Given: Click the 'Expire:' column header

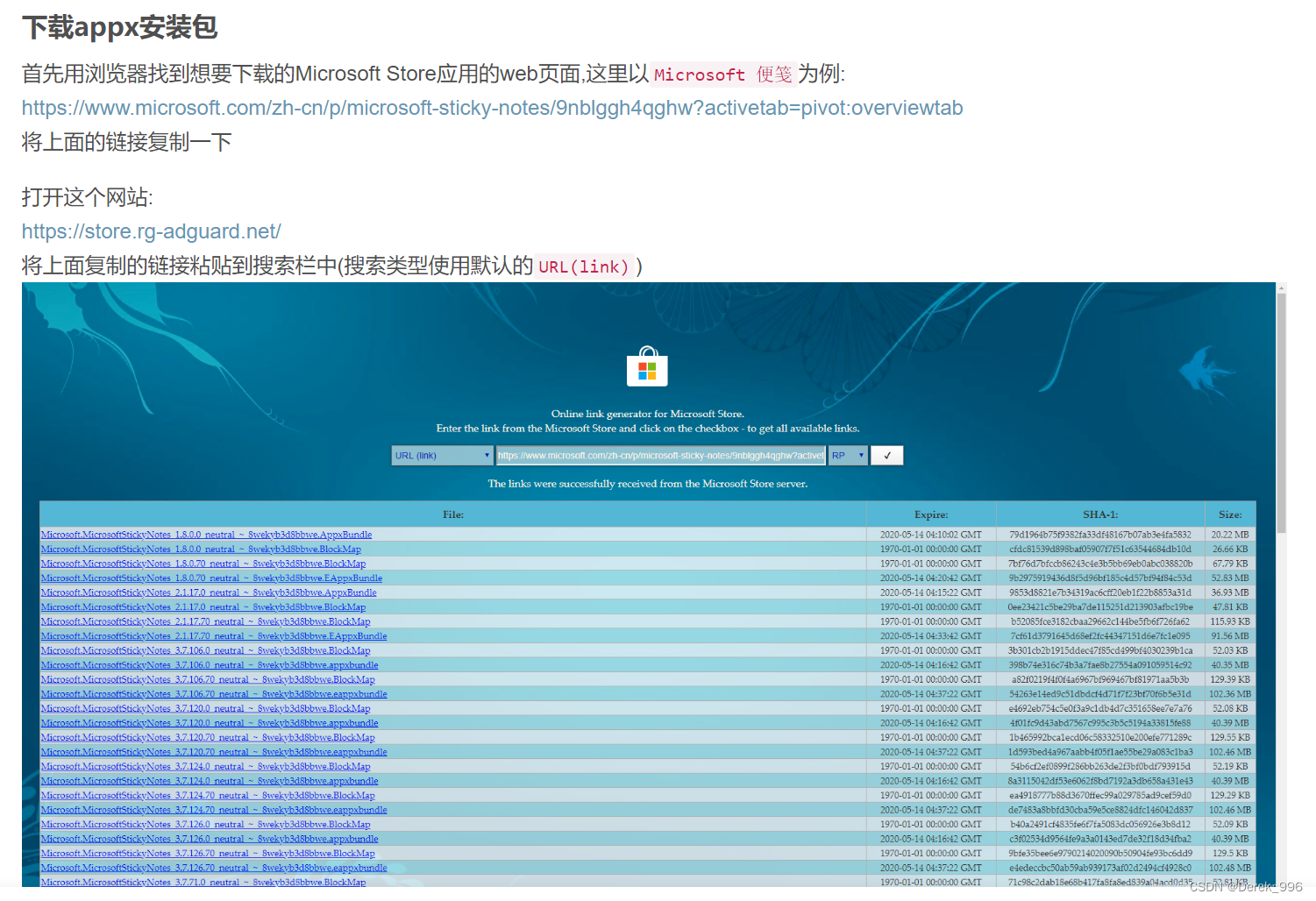Looking at the screenshot, I should (931, 514).
